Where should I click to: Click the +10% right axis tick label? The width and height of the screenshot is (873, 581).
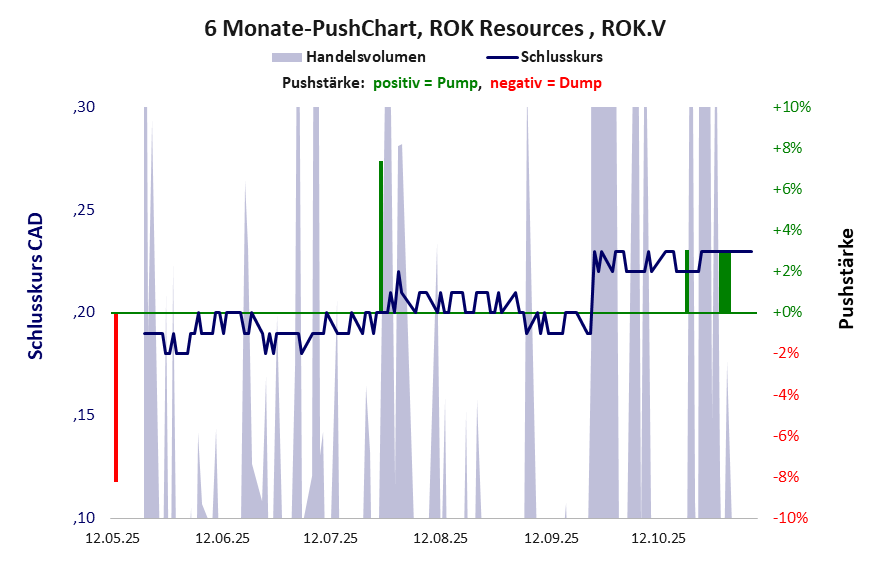pyautogui.click(x=791, y=107)
